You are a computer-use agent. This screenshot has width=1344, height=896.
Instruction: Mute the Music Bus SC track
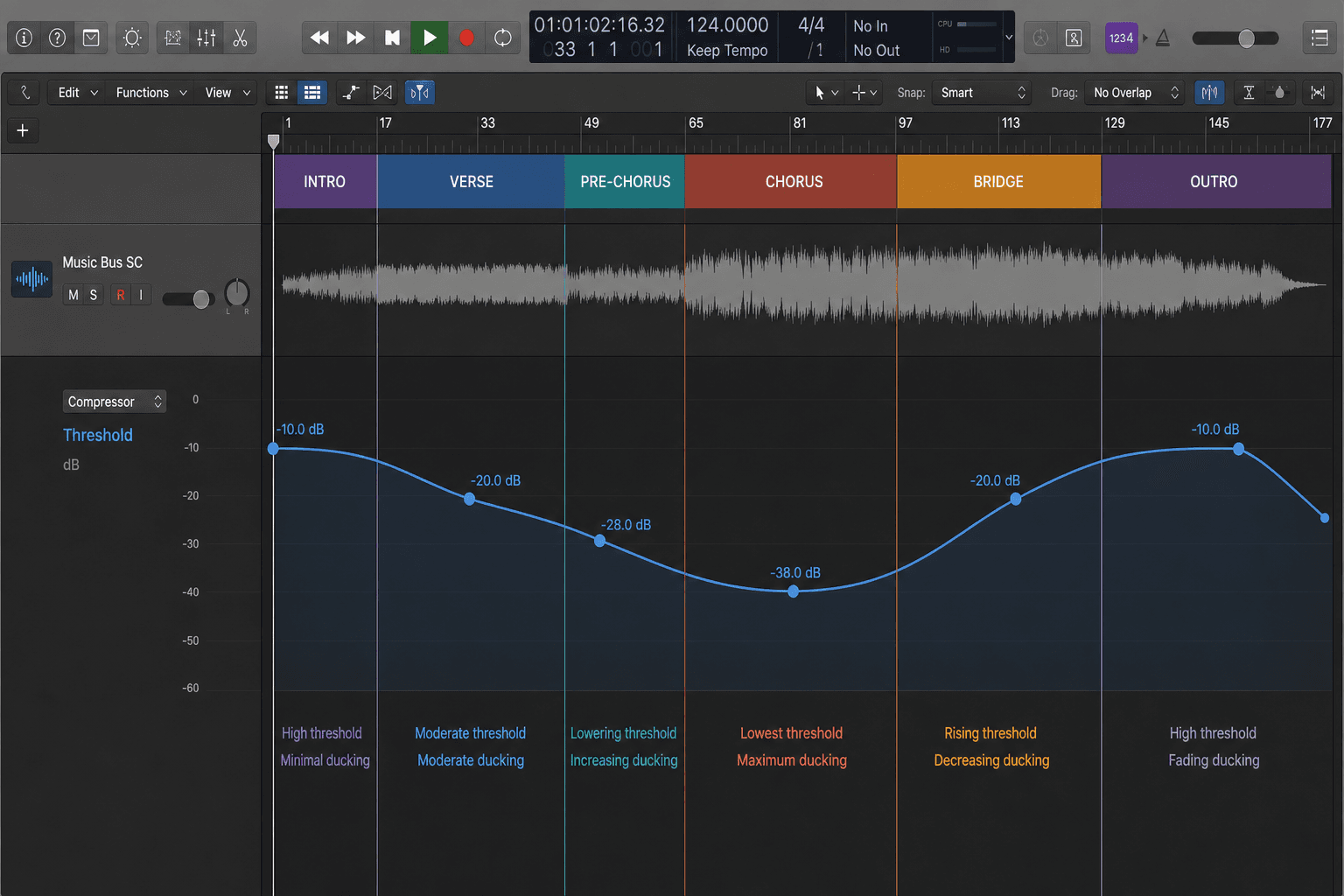73,295
